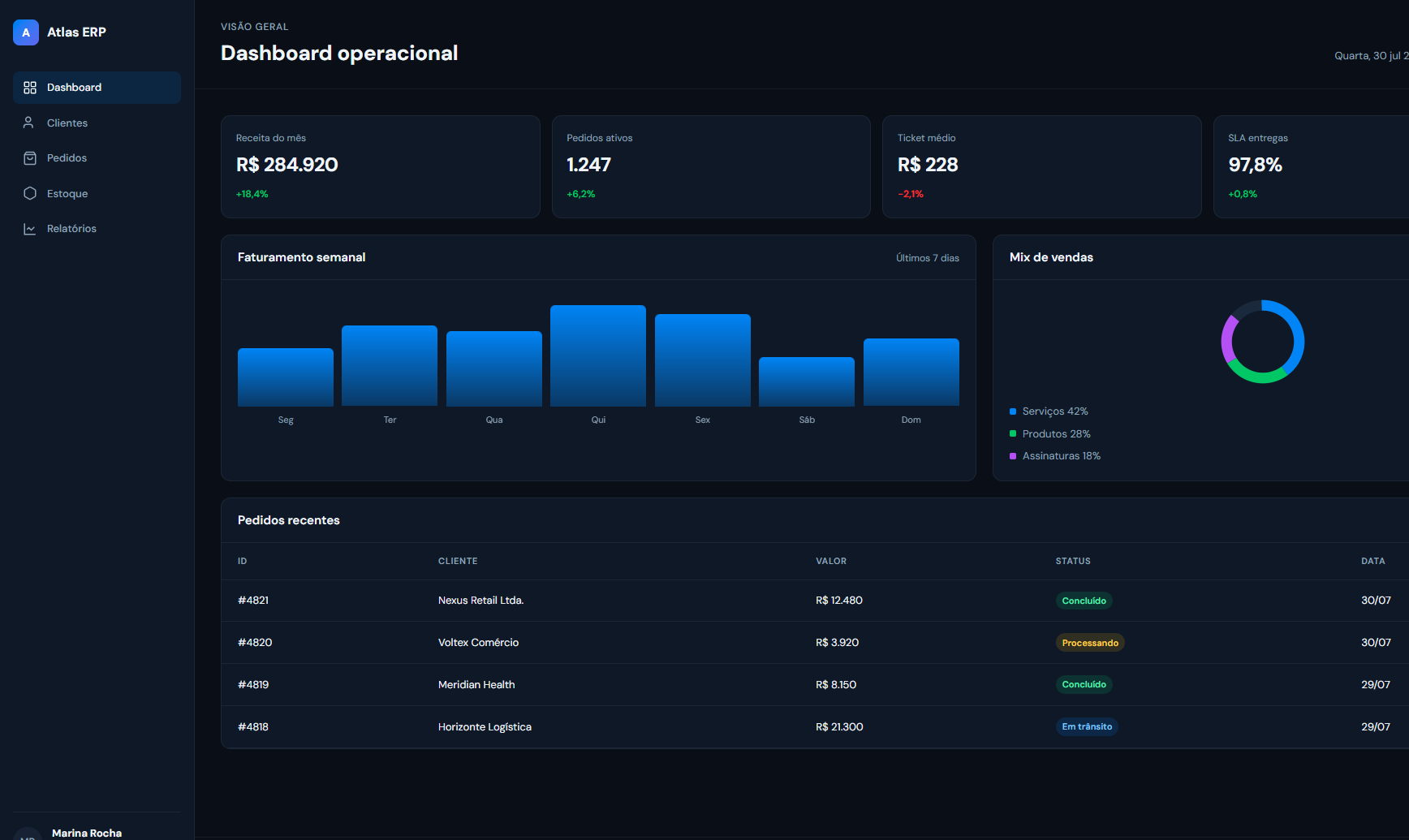Click the Estoque hexagon icon

pos(30,193)
